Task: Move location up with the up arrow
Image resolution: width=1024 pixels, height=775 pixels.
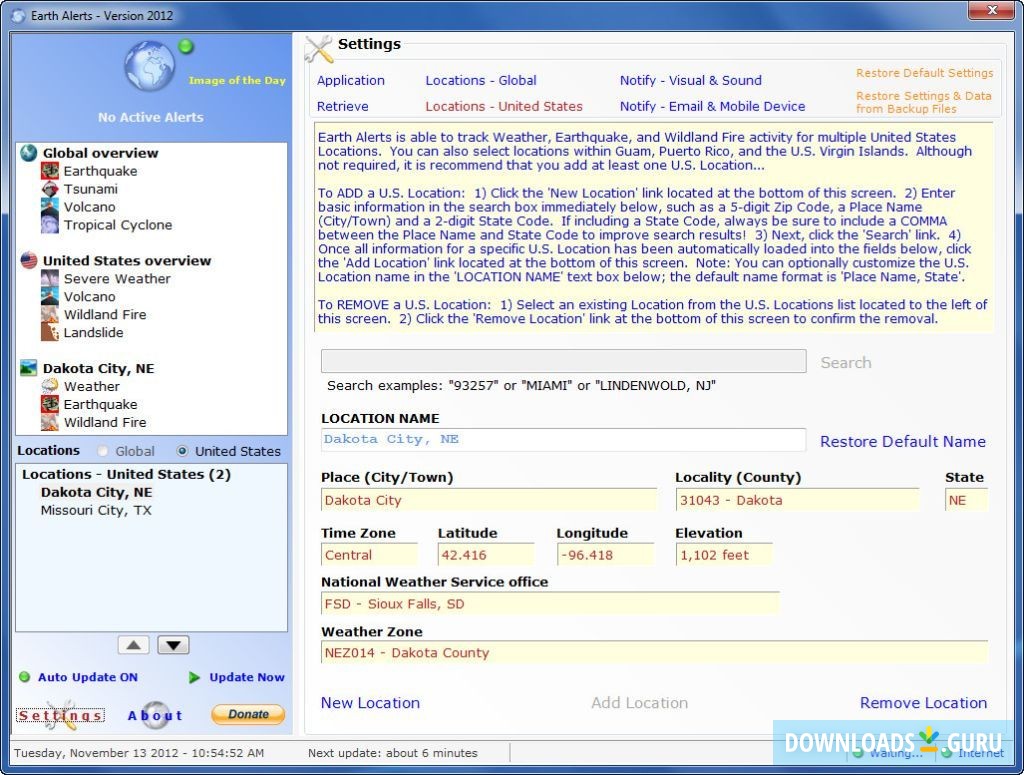Action: coord(134,645)
